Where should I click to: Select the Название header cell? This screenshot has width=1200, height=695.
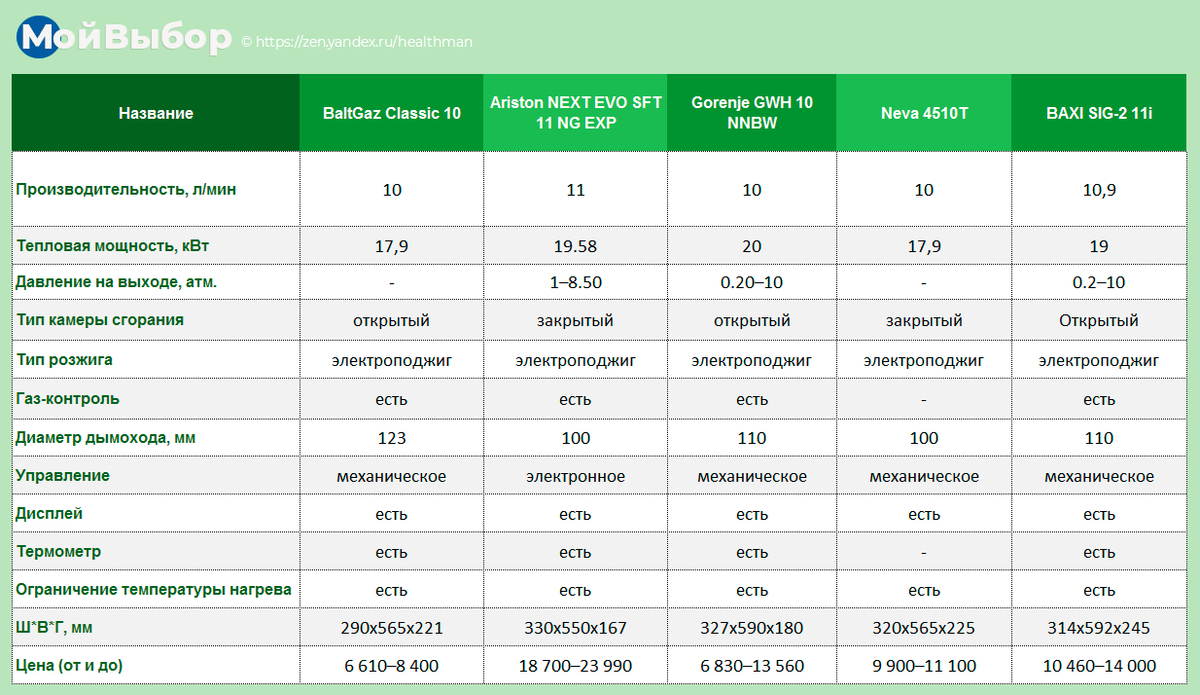click(x=156, y=113)
